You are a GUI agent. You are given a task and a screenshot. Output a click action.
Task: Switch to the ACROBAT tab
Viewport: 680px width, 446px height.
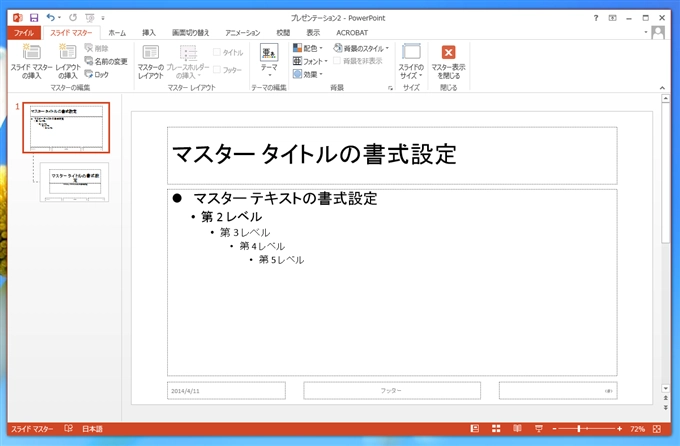click(352, 33)
